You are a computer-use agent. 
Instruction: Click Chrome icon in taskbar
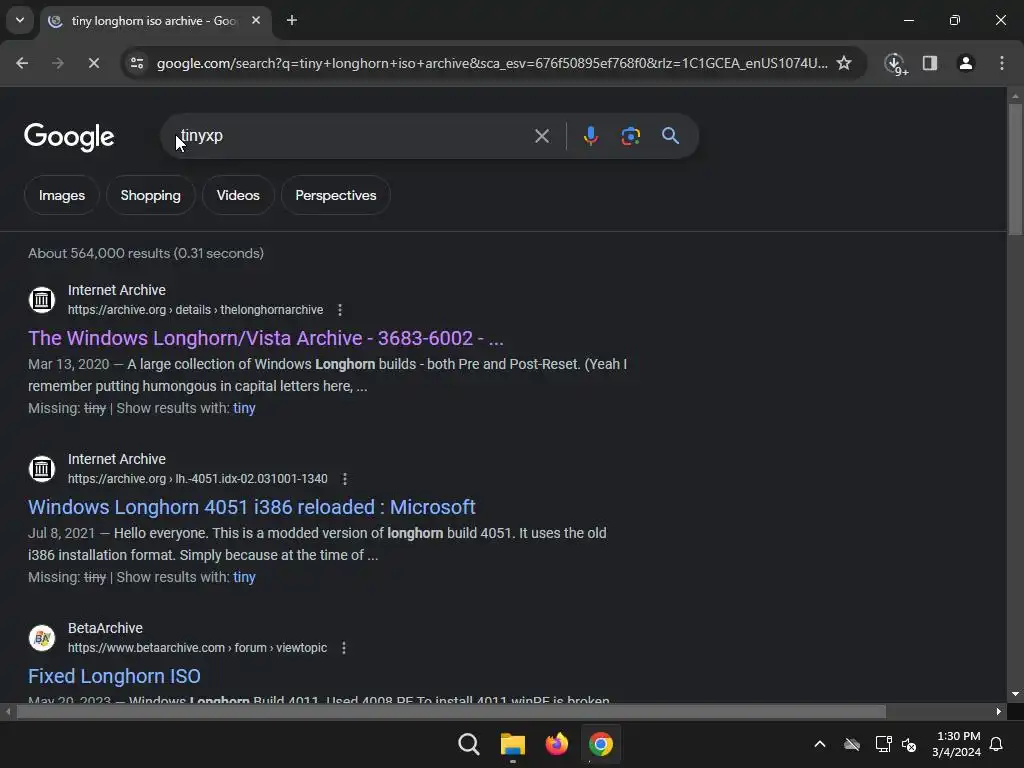pyautogui.click(x=601, y=744)
